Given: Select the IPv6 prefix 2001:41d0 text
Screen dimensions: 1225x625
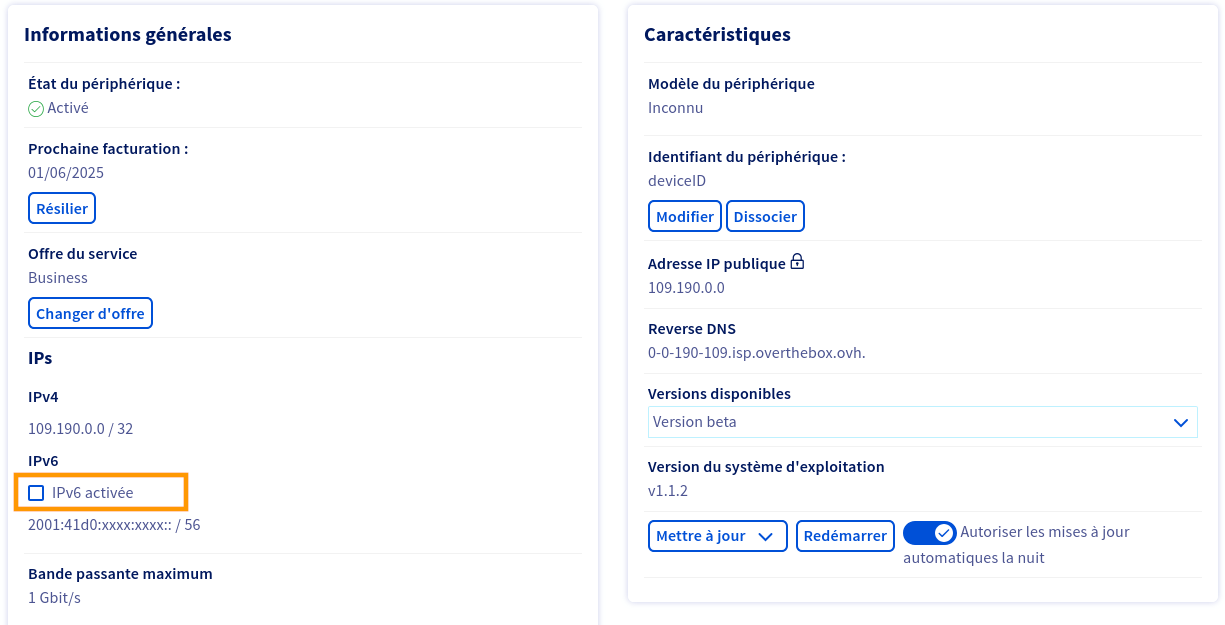Looking at the screenshot, I should (x=114, y=525).
